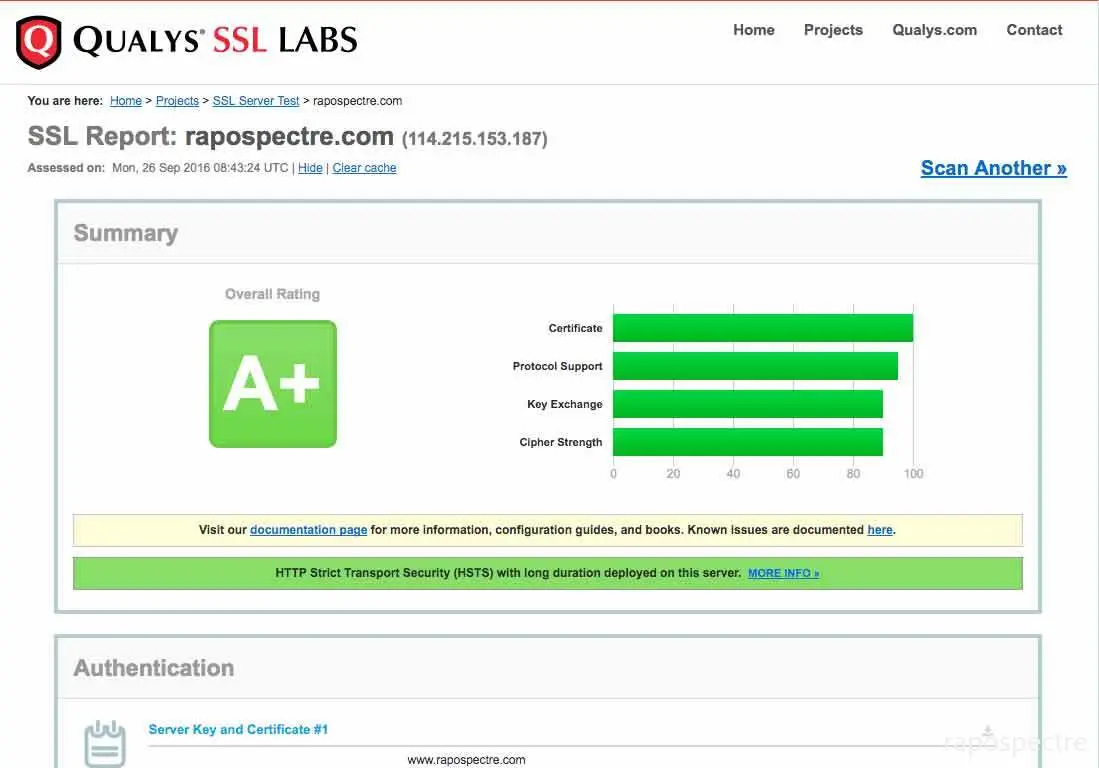Click the Key Exchange chart label

(565, 404)
